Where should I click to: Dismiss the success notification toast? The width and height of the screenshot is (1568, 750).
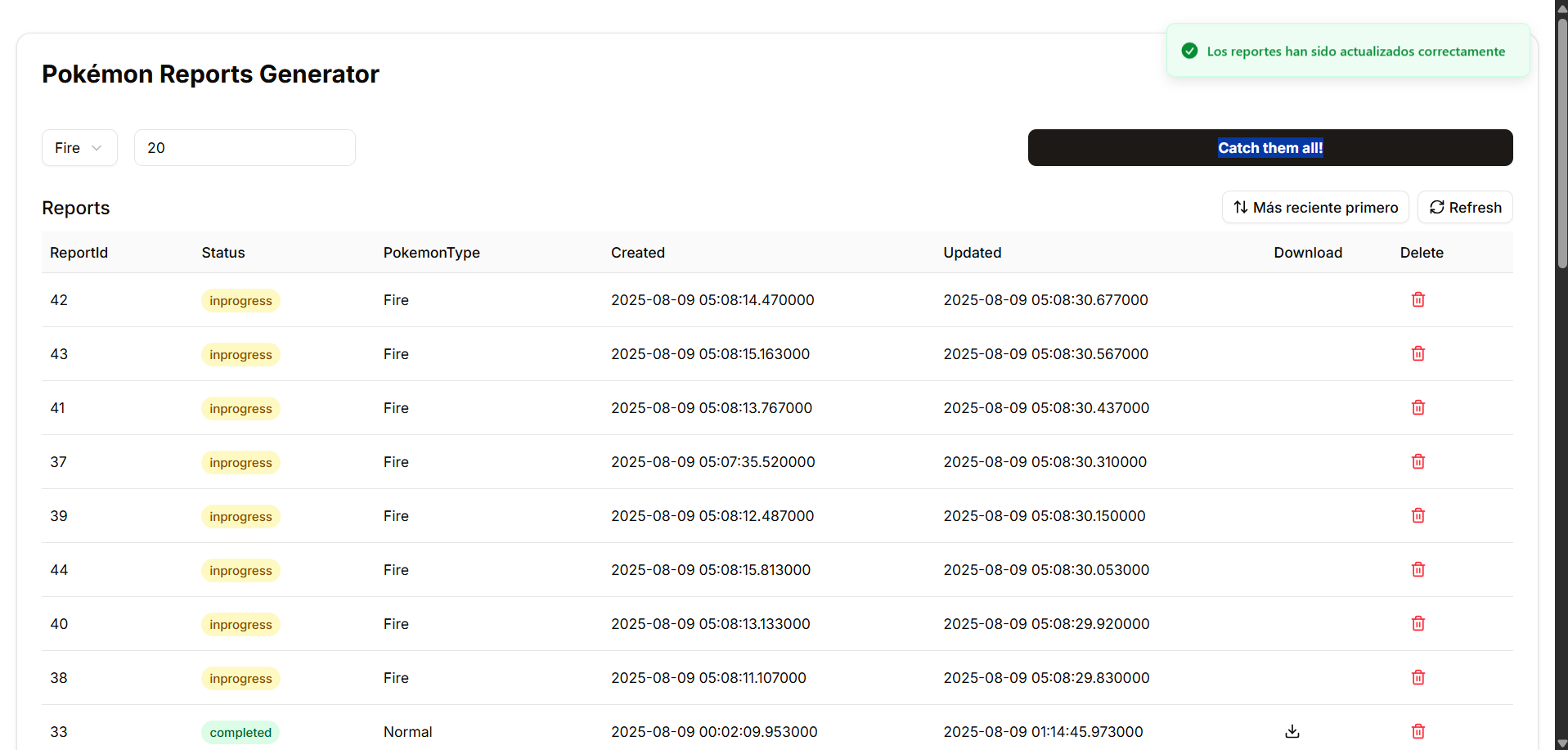tap(1346, 50)
